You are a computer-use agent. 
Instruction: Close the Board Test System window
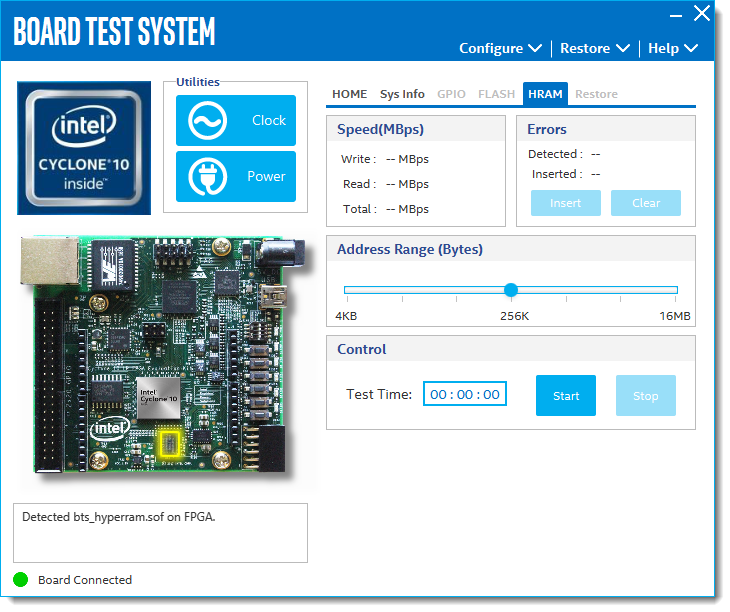coord(701,14)
